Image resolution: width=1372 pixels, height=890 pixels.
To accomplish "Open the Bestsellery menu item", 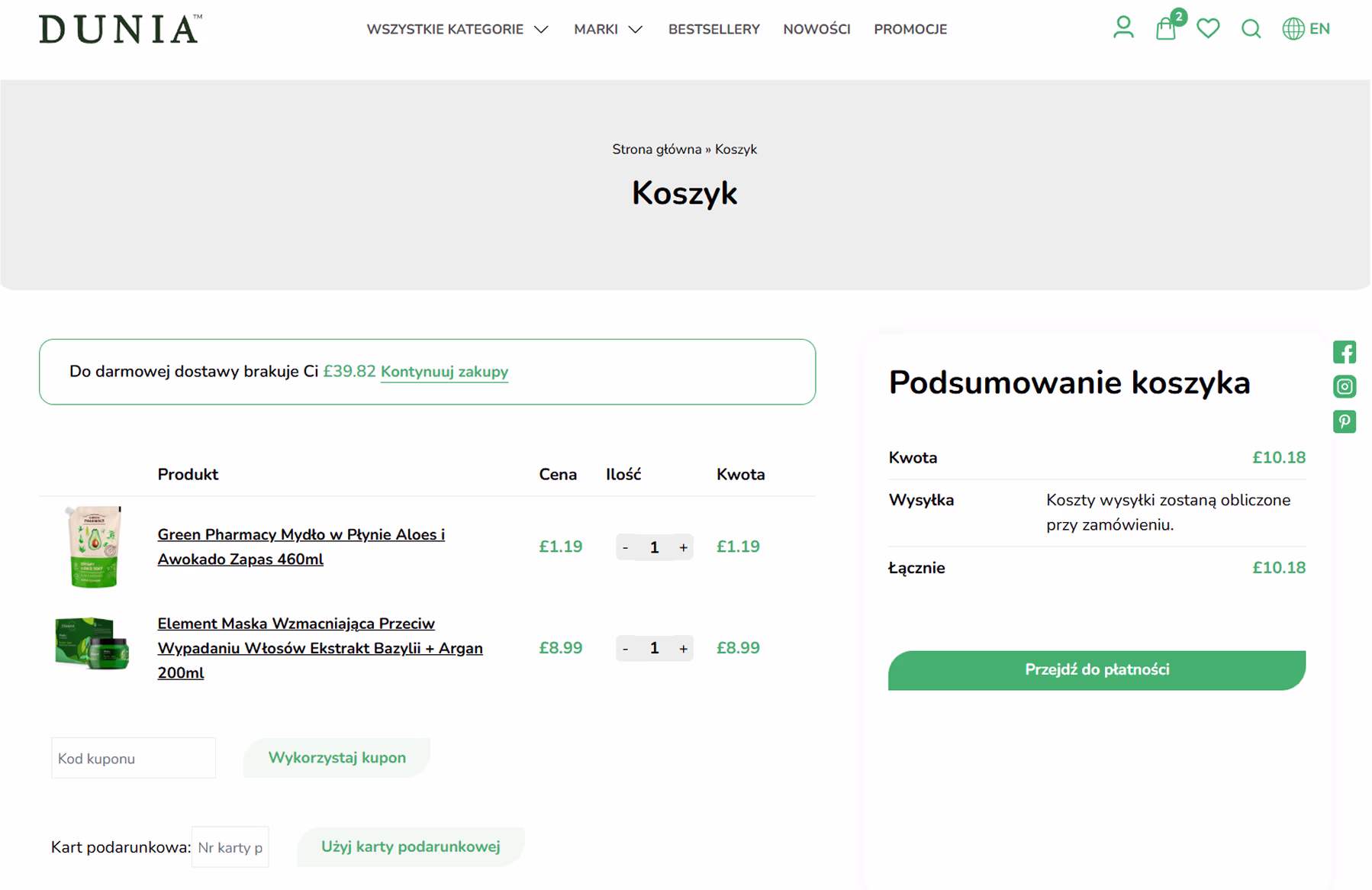I will [x=713, y=29].
